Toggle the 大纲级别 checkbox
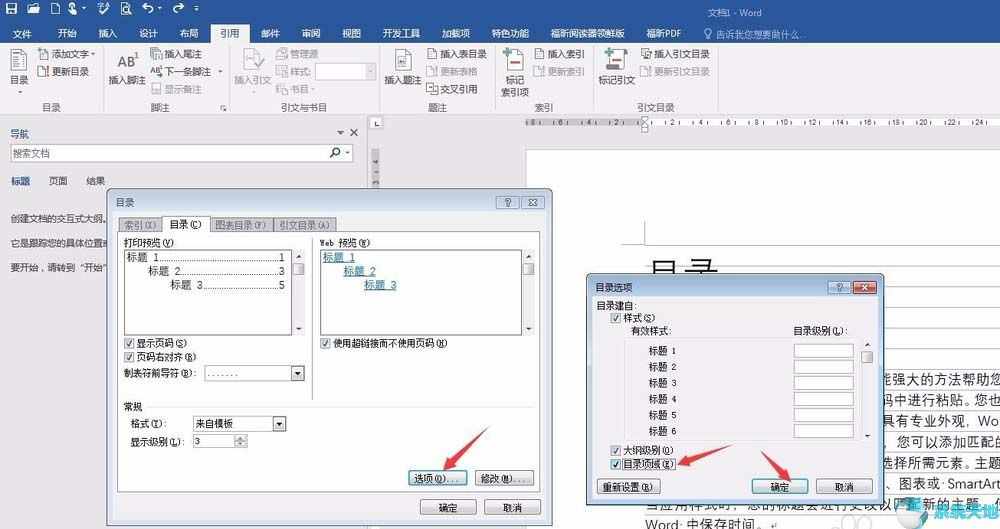1000x529 pixels. 616,450
